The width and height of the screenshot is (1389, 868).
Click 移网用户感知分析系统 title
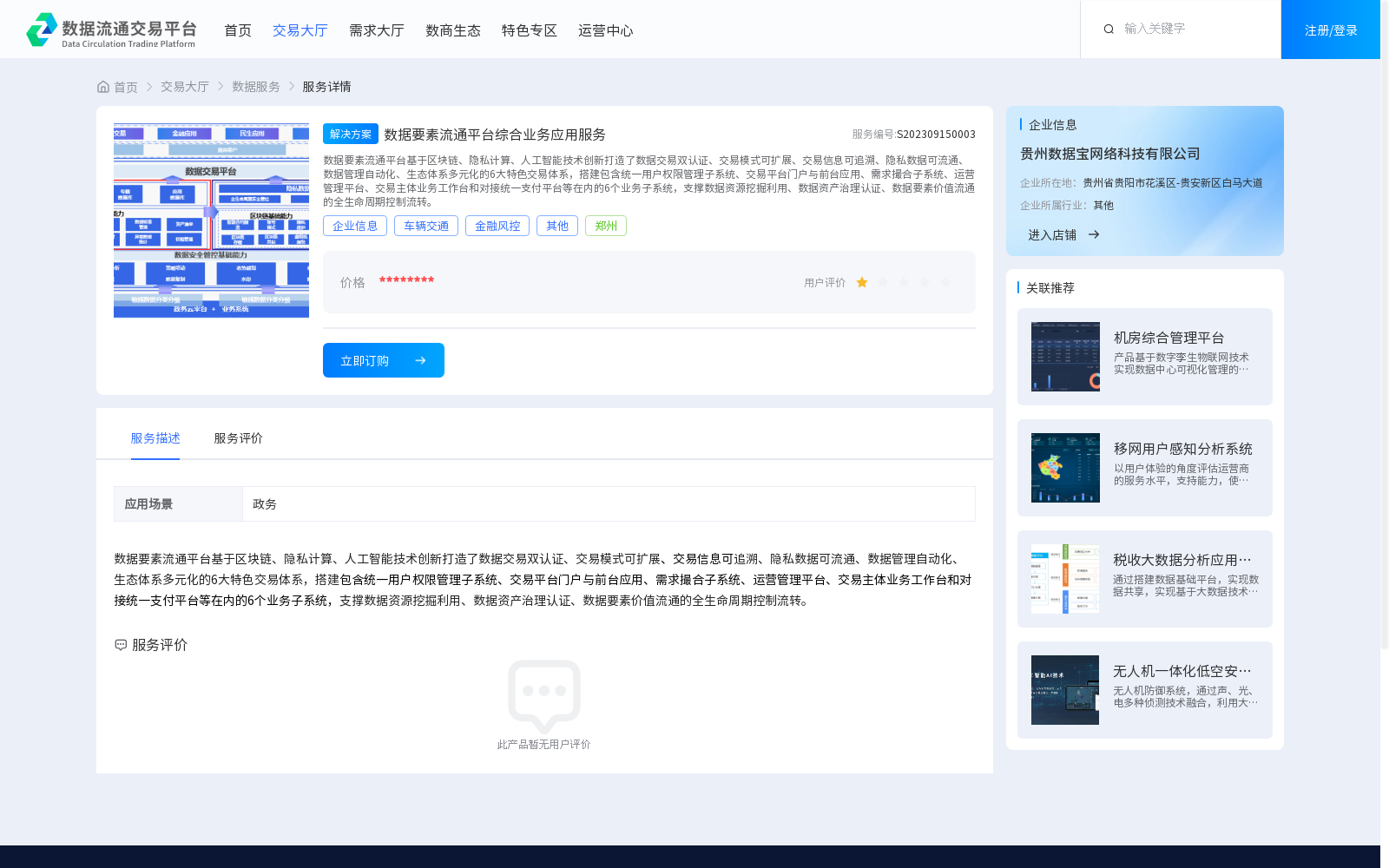(x=1182, y=449)
